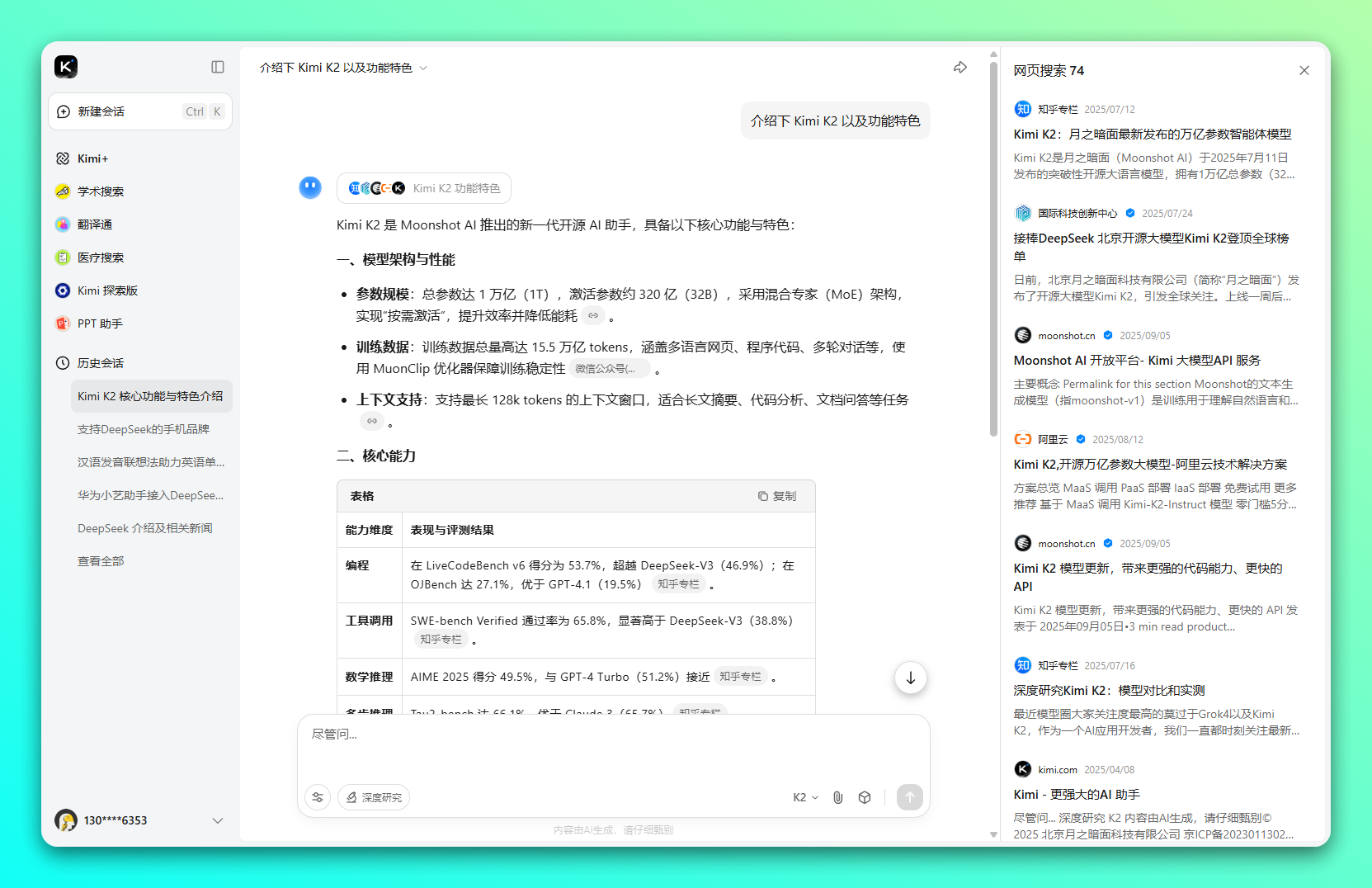Close the 网页搜索 panel
Viewport: 1372px width, 888px height.
tap(1304, 71)
